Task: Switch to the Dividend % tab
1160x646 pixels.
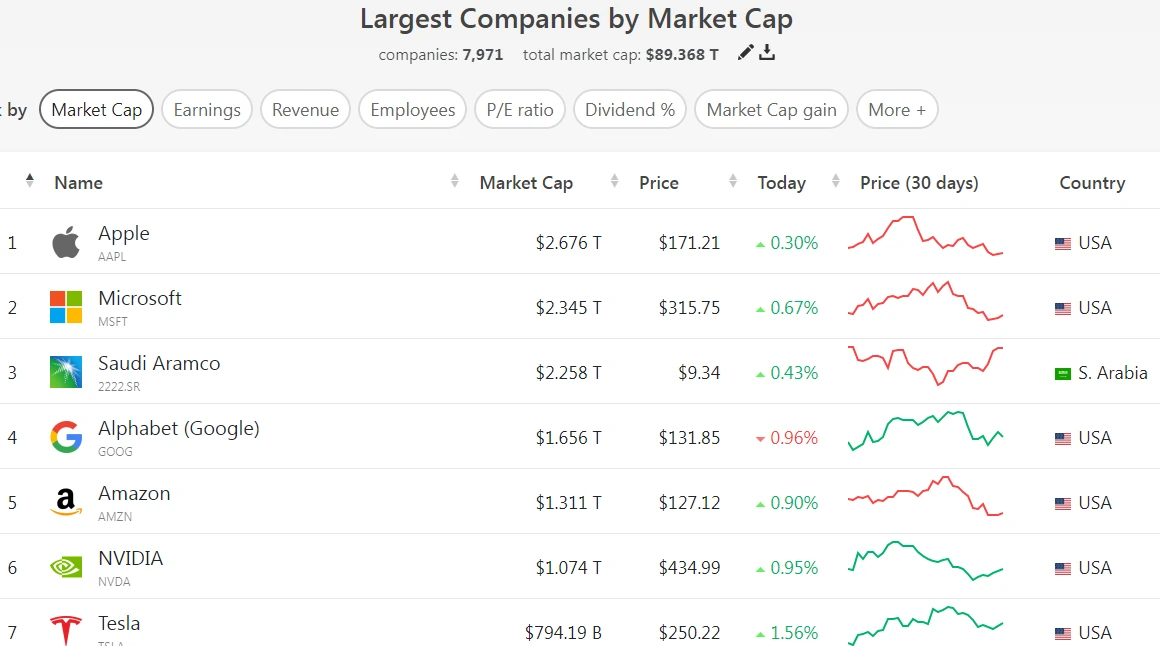Action: [629, 109]
